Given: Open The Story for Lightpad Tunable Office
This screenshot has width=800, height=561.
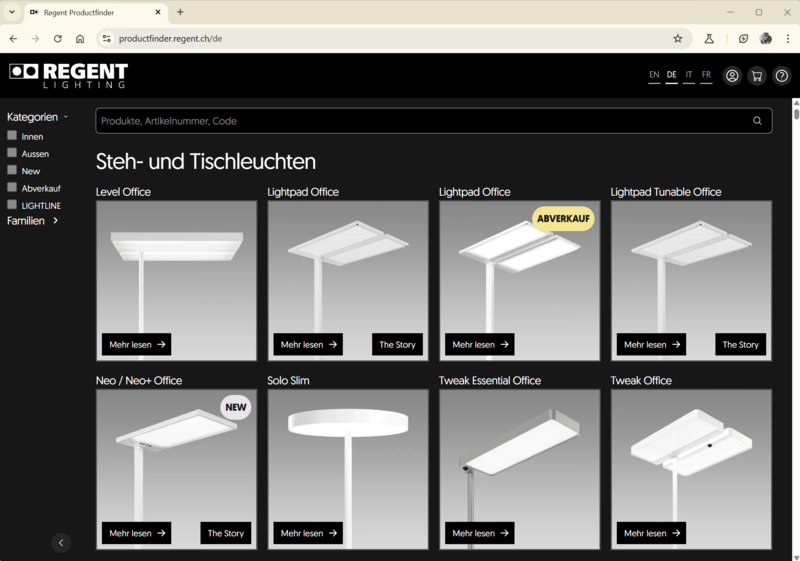Looking at the screenshot, I should (x=740, y=345).
